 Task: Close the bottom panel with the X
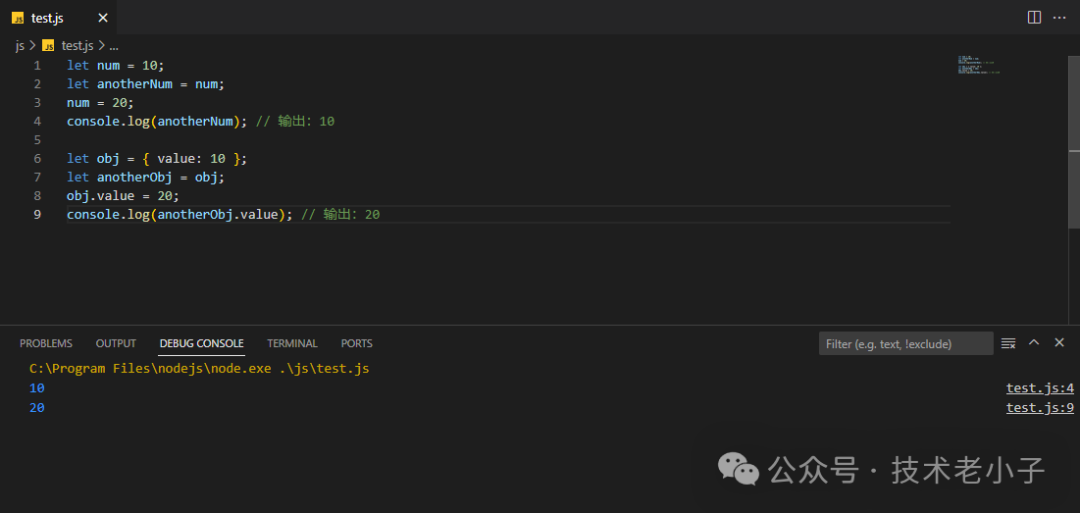tap(1059, 343)
